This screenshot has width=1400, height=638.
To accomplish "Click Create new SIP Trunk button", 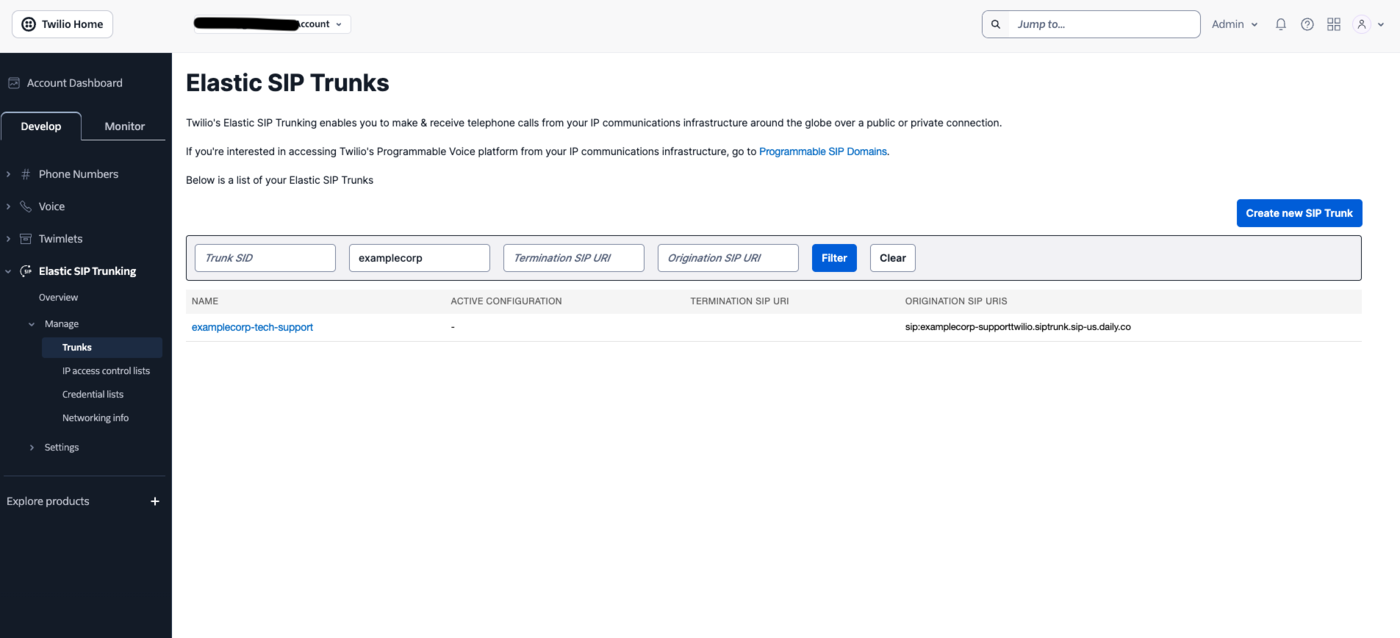I will point(1299,213).
